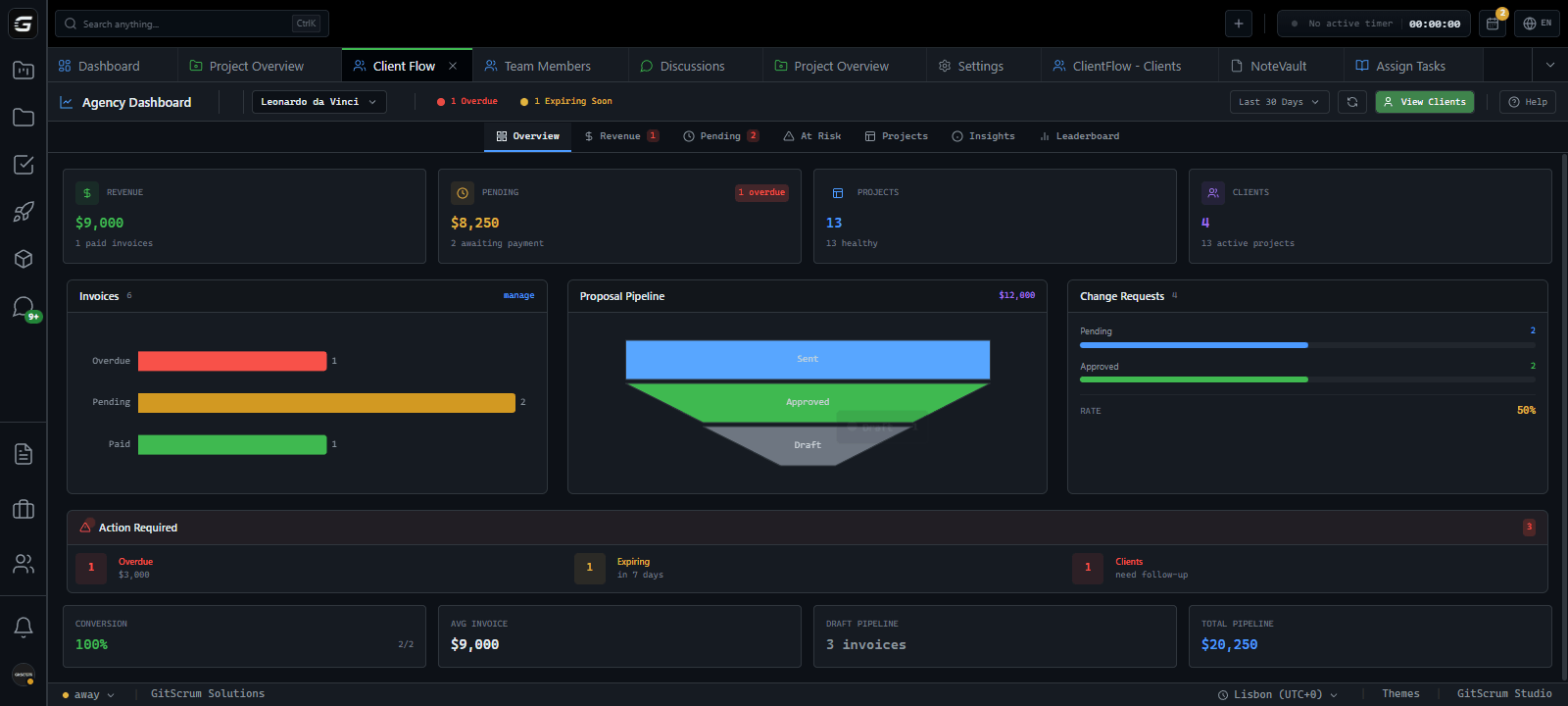
Task: Click the Action Required warning icon
Action: point(85,527)
